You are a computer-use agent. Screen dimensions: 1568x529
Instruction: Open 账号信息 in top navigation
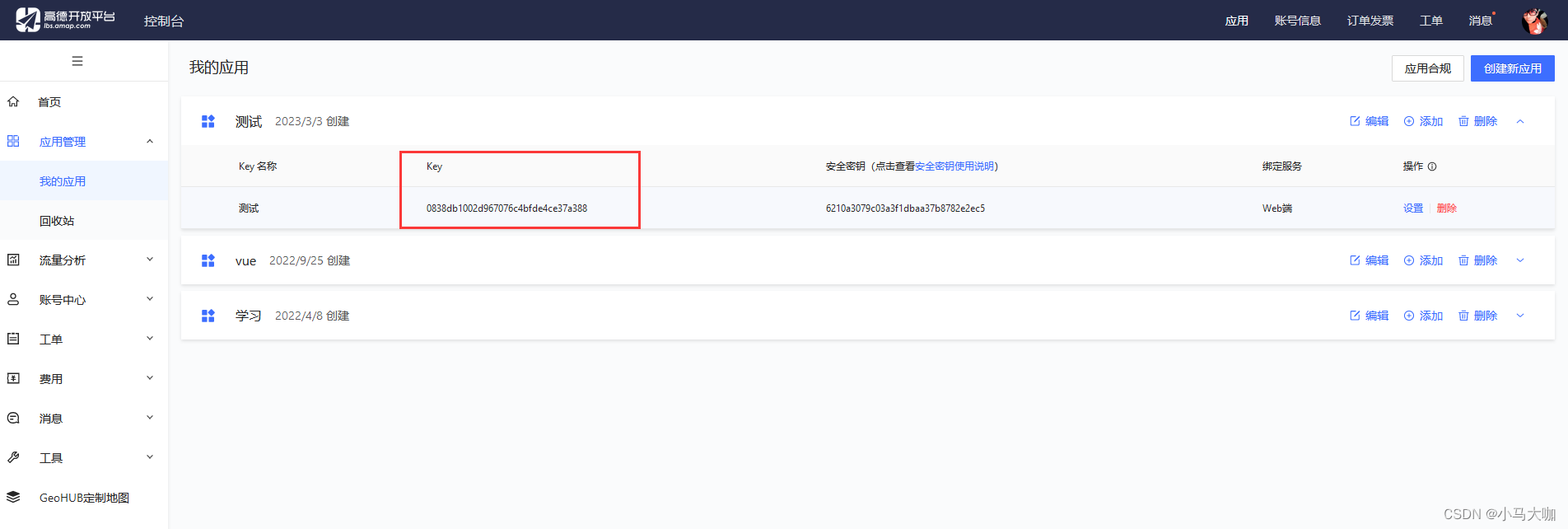pos(1297,21)
